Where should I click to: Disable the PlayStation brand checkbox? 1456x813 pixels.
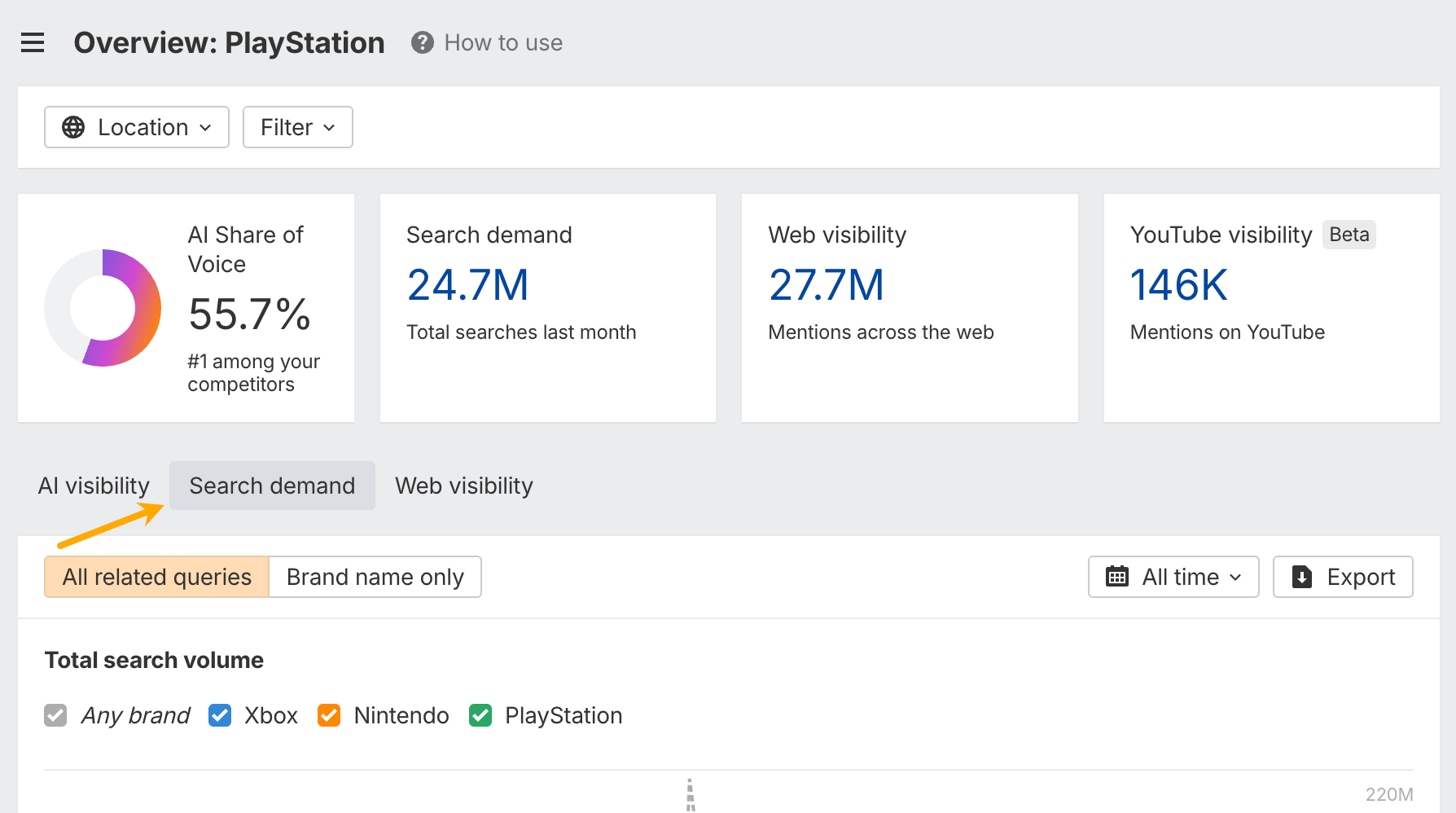[480, 715]
